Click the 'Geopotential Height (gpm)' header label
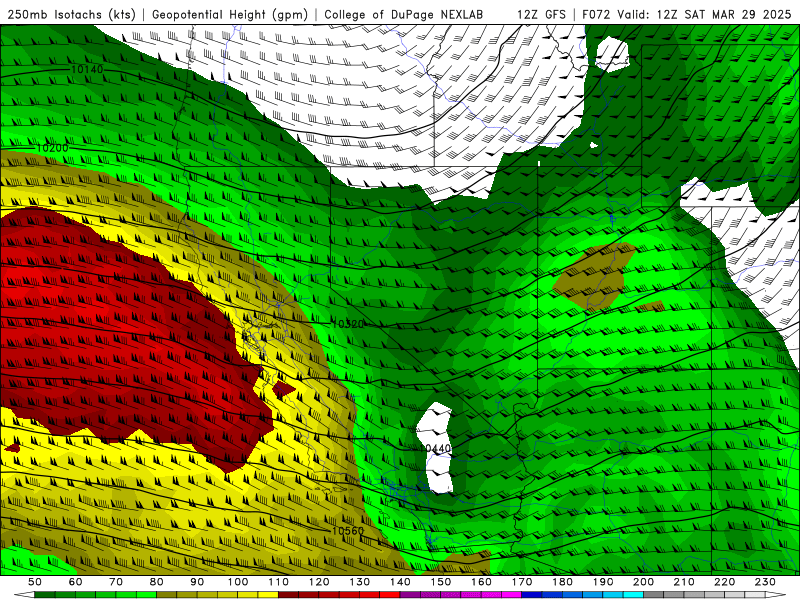 point(230,14)
